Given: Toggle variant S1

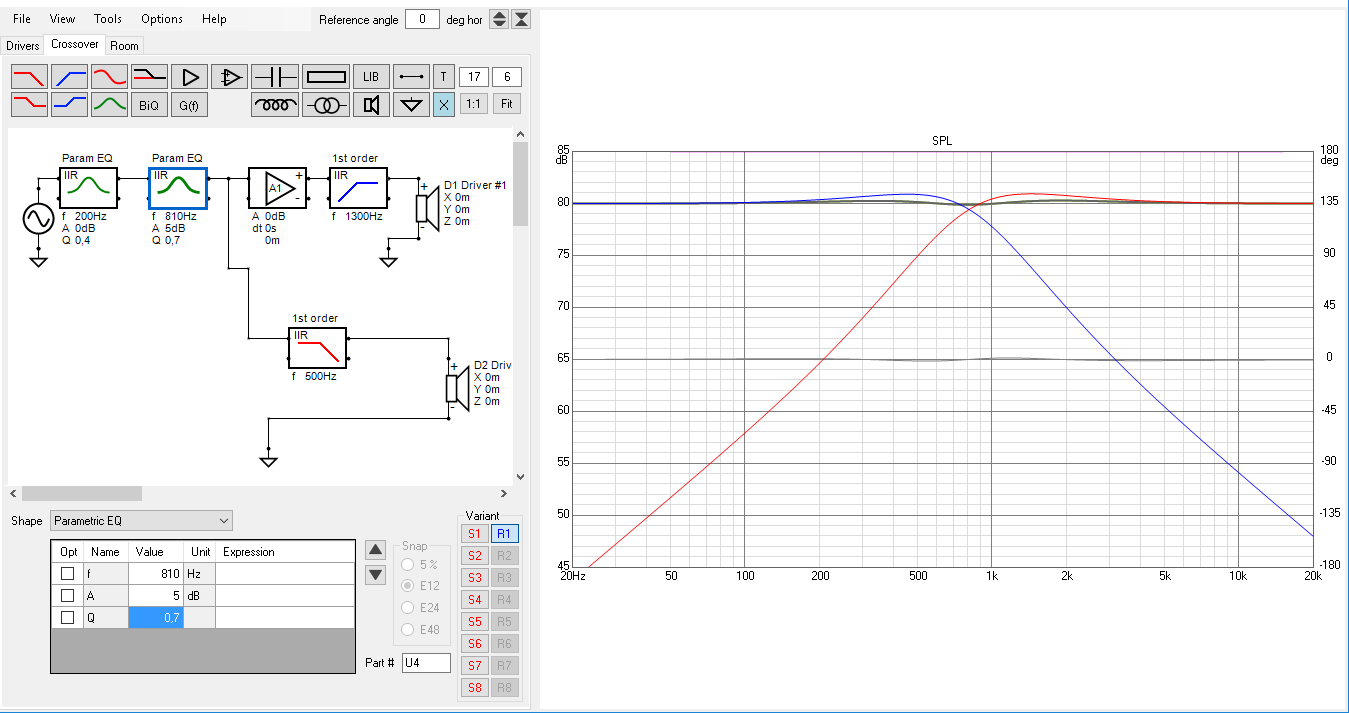Looking at the screenshot, I should coord(475,534).
